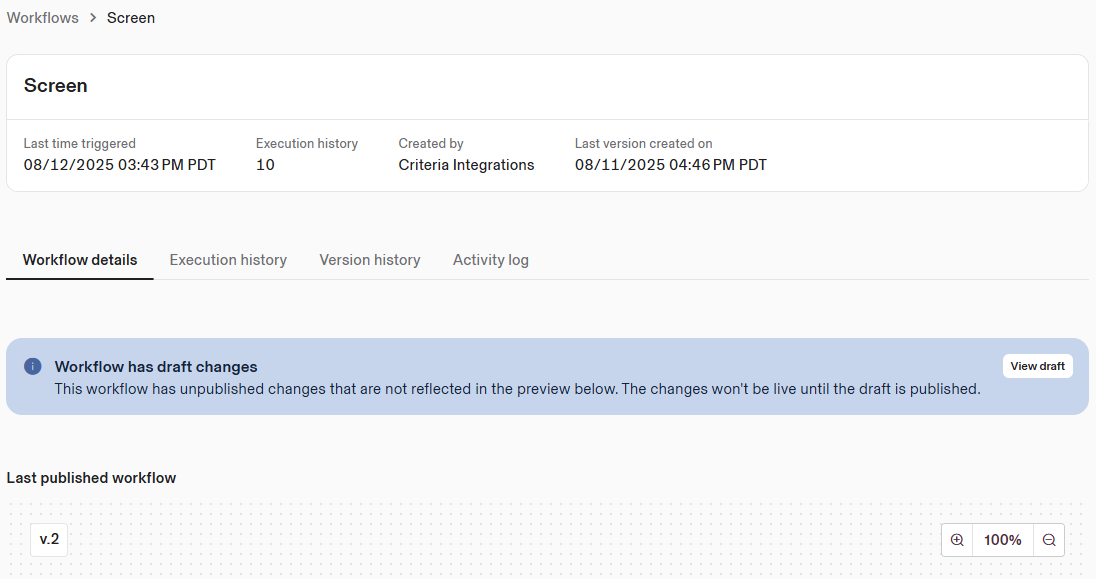Screen dimensions: 1096x579
Task: Select the execution history count 10
Action: pyautogui.click(x=265, y=165)
